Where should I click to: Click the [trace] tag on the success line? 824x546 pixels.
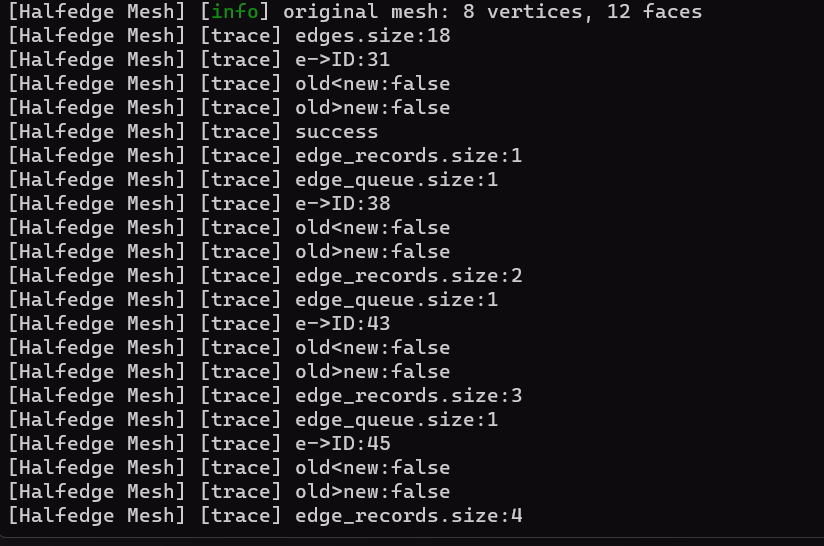click(x=241, y=132)
